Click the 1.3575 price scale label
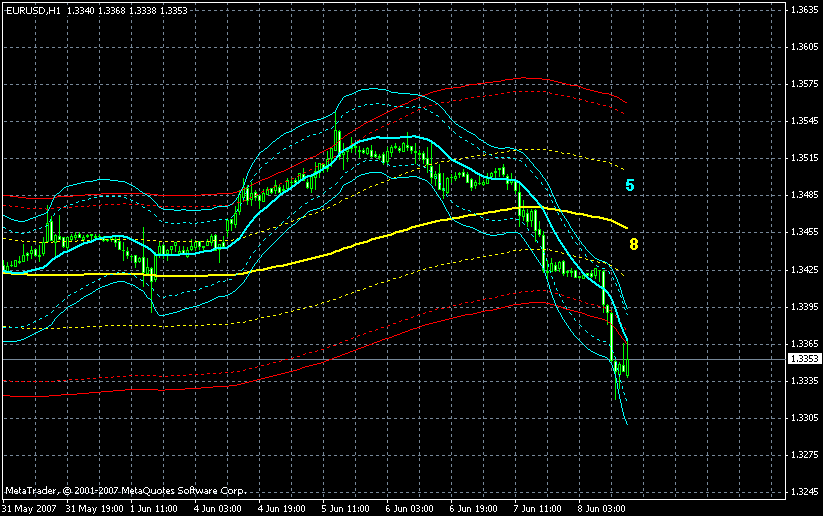Screen dimensions: 823x516 (x=805, y=84)
